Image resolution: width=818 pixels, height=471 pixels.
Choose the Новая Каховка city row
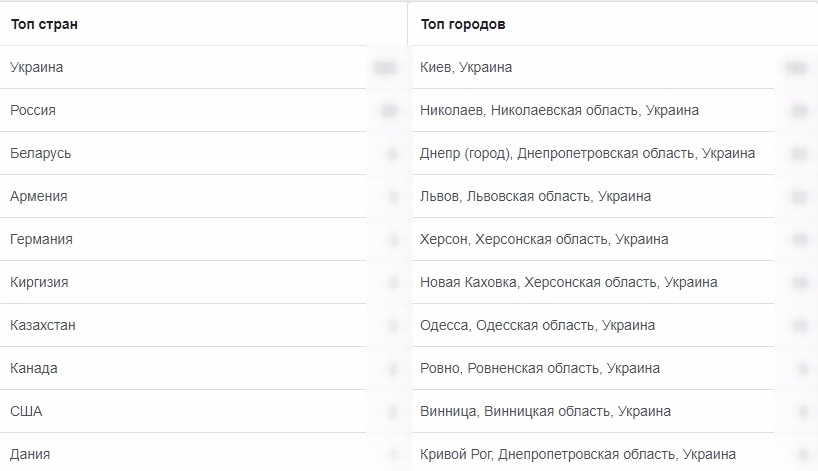(569, 282)
